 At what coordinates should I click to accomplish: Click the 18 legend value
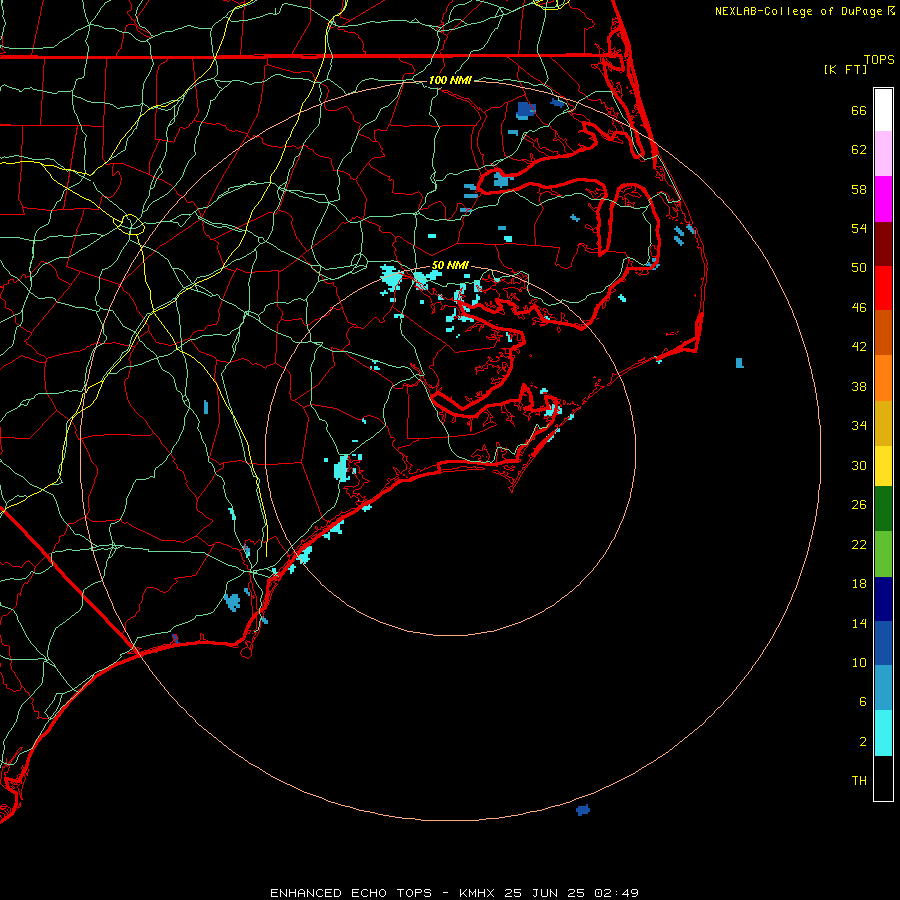(x=859, y=584)
